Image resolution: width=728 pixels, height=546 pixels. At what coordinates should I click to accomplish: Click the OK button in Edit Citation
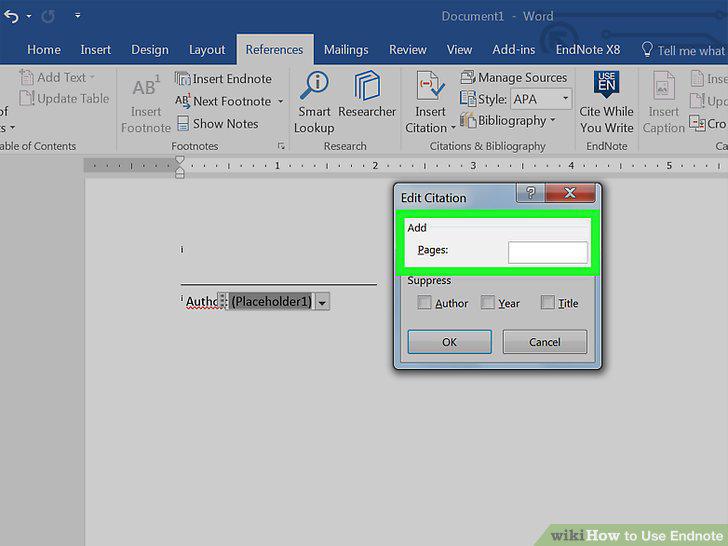point(449,342)
